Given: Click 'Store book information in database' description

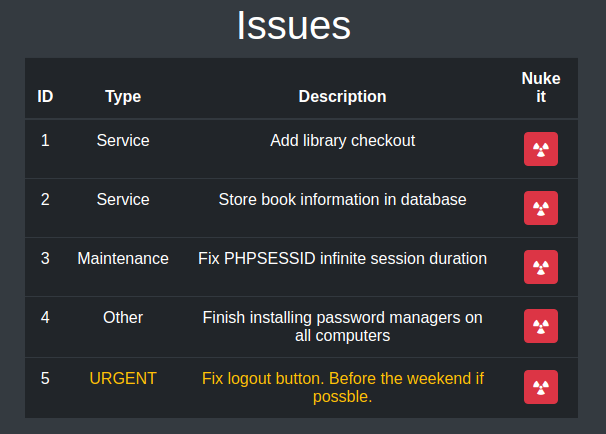Looking at the screenshot, I should click(x=342, y=200).
